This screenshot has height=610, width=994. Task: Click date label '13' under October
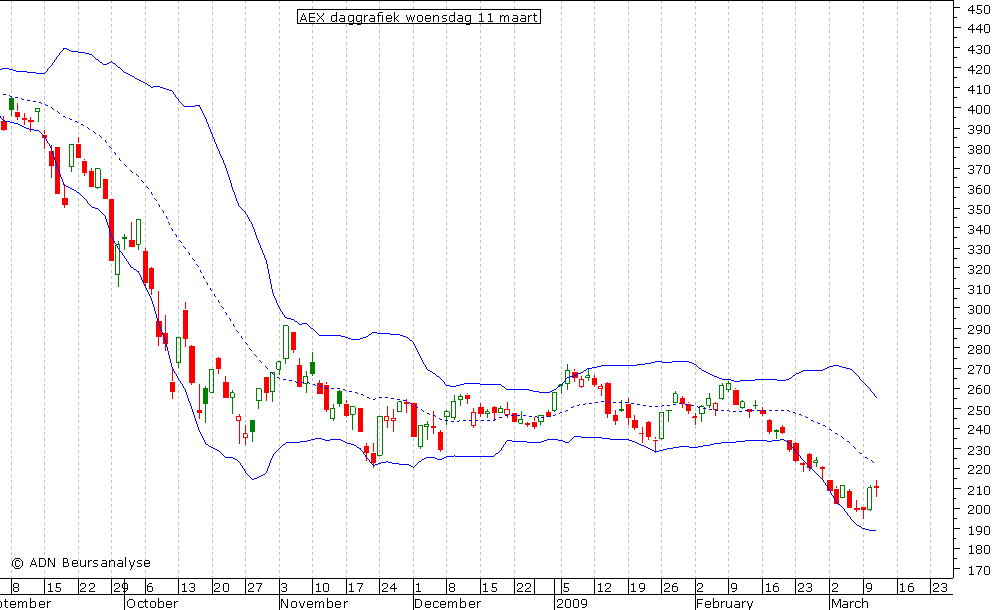pyautogui.click(x=188, y=587)
